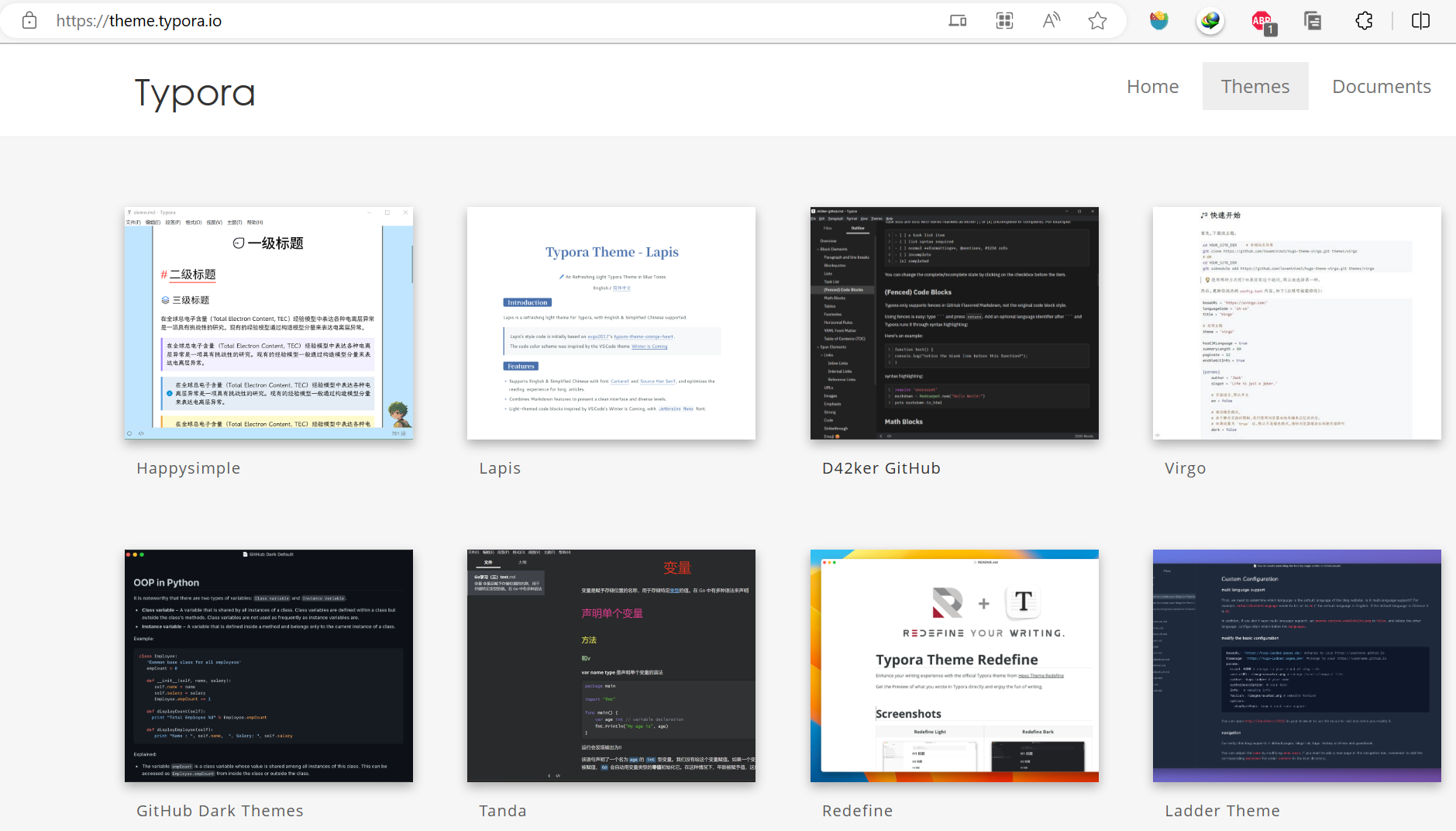Open the blue and yellow extension icon
The image size is (1456, 831).
(1159, 21)
